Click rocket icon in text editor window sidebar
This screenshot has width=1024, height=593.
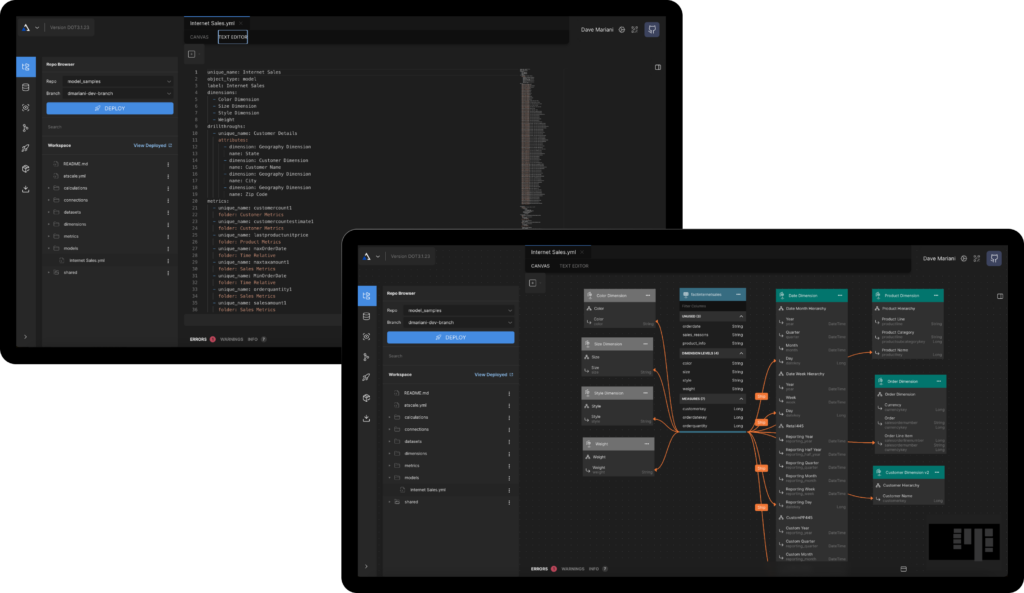click(25, 148)
